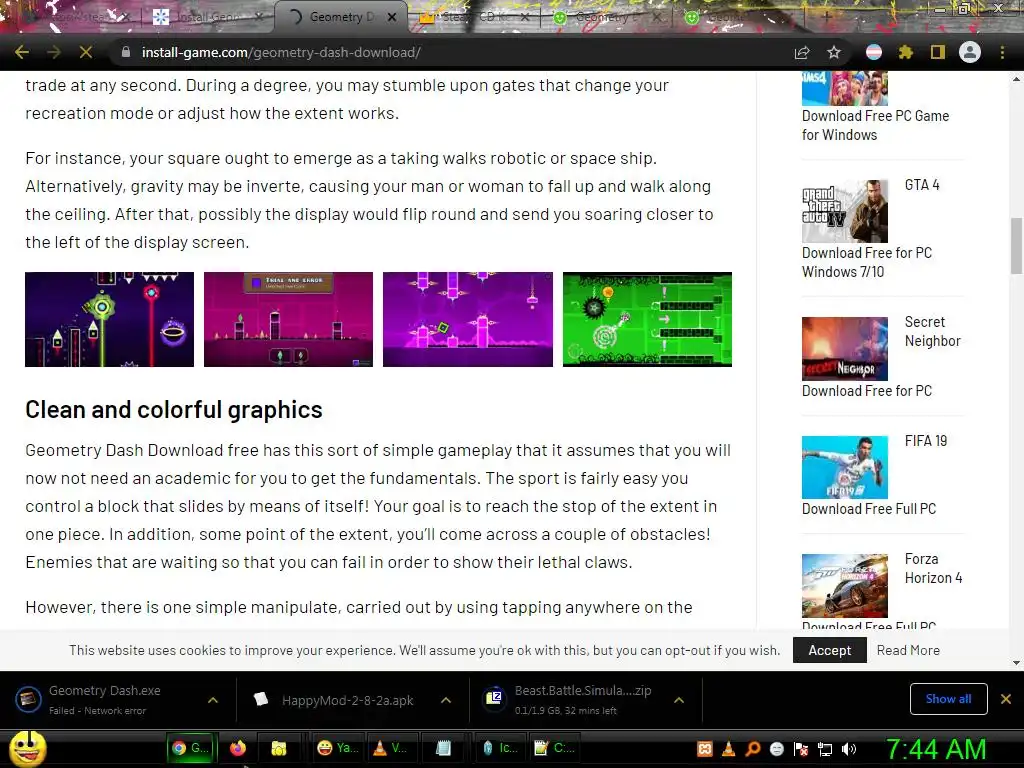Stop loading the page

(x=86, y=52)
